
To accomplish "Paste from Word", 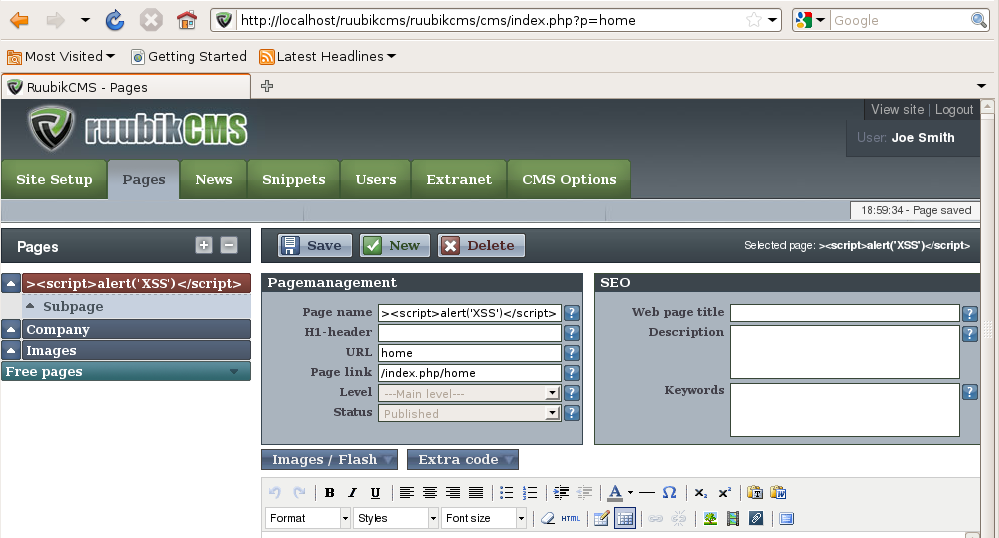I will (x=778, y=493).
